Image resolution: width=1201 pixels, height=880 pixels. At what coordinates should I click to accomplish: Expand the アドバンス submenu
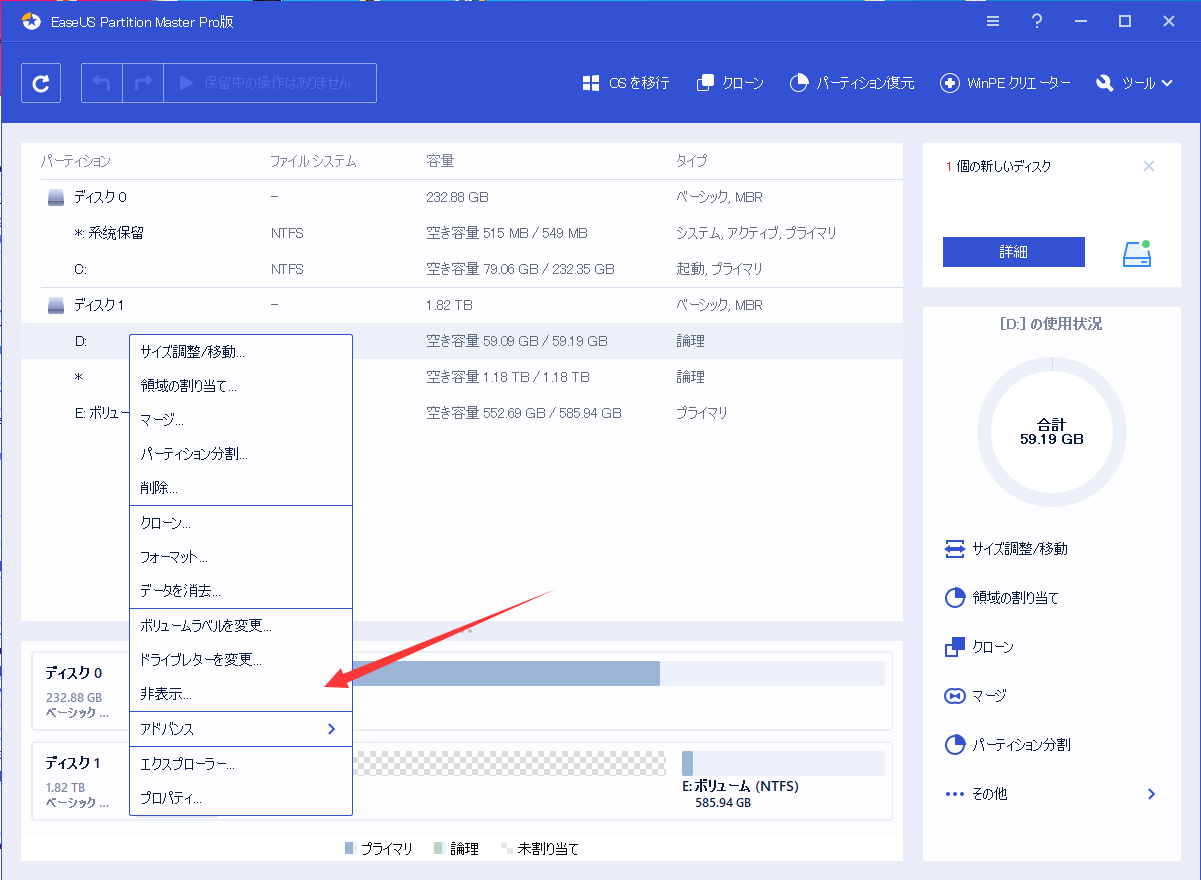click(x=241, y=729)
